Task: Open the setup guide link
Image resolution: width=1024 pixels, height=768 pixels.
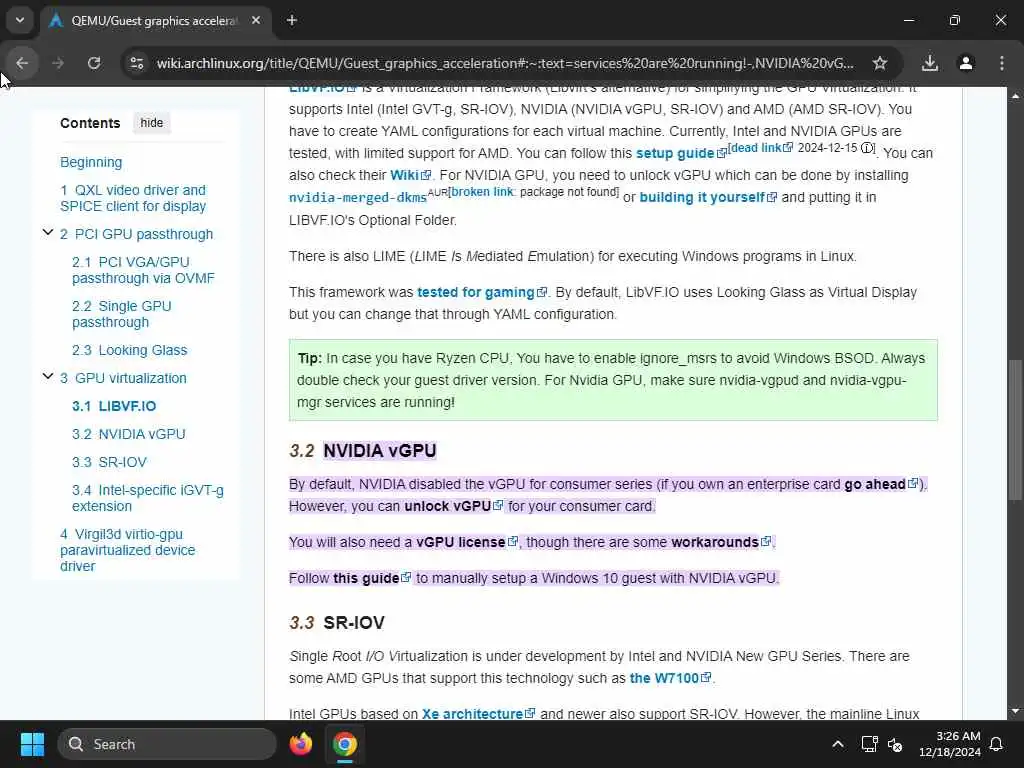Action: click(680, 153)
